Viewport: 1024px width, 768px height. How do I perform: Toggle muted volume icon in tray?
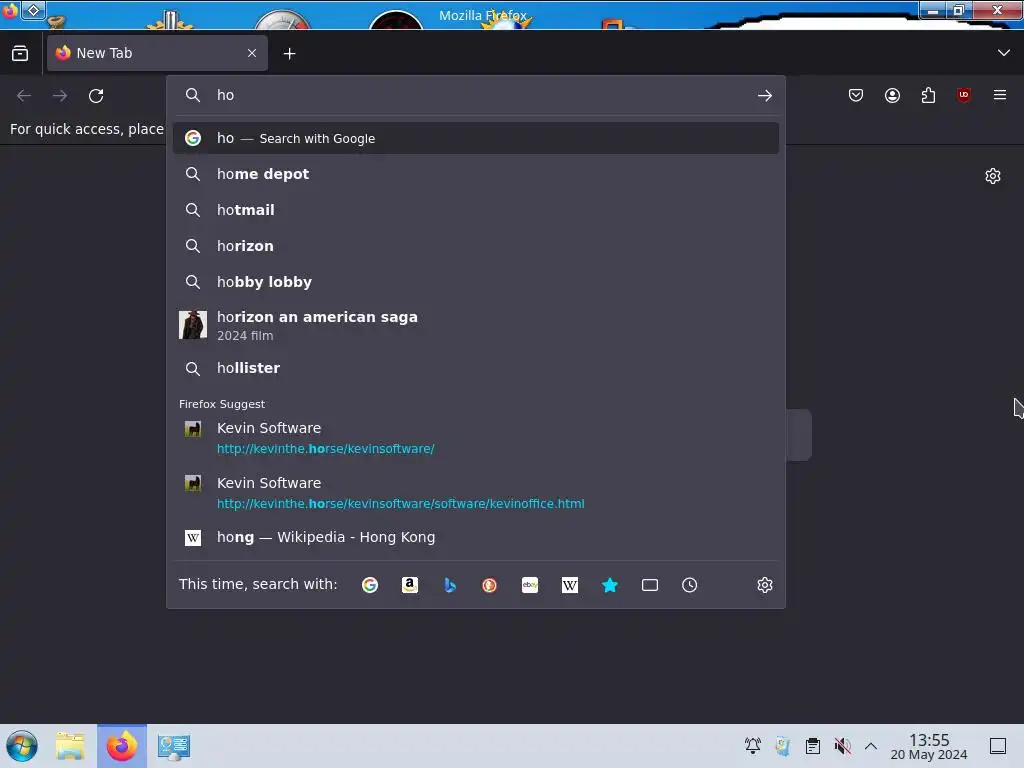(842, 745)
